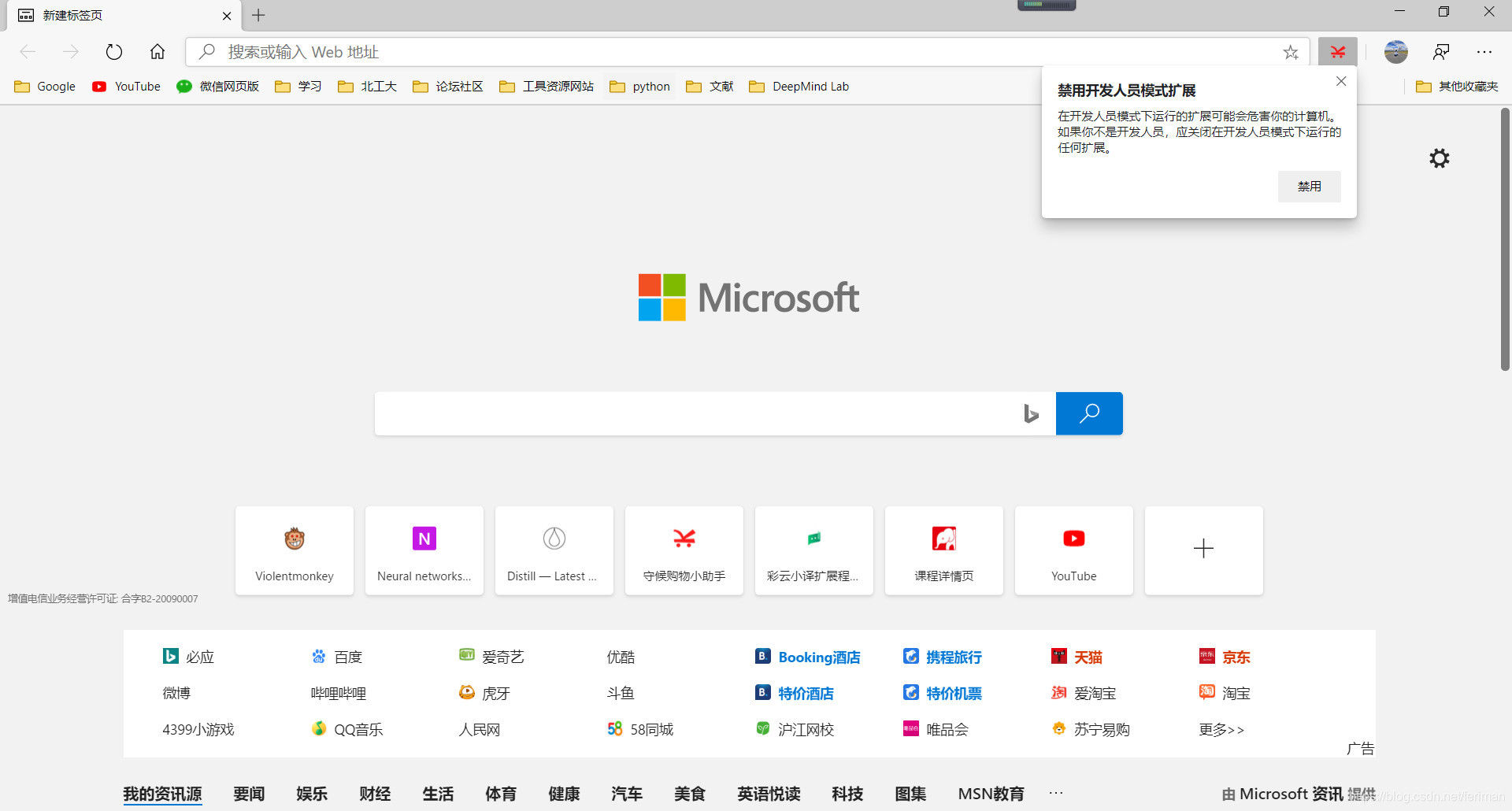Open the YouTube quick link tile

1074,550
